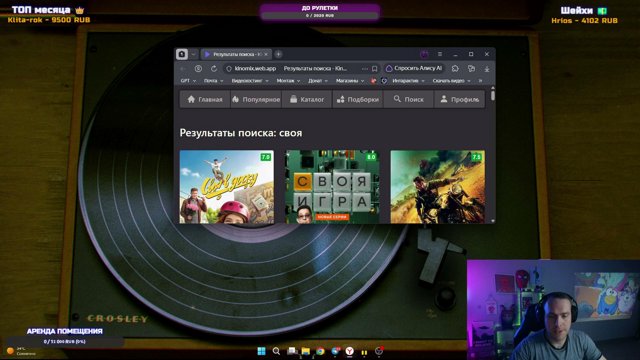
Task: Open Task View on the taskbar
Action: pyautogui.click(x=291, y=351)
